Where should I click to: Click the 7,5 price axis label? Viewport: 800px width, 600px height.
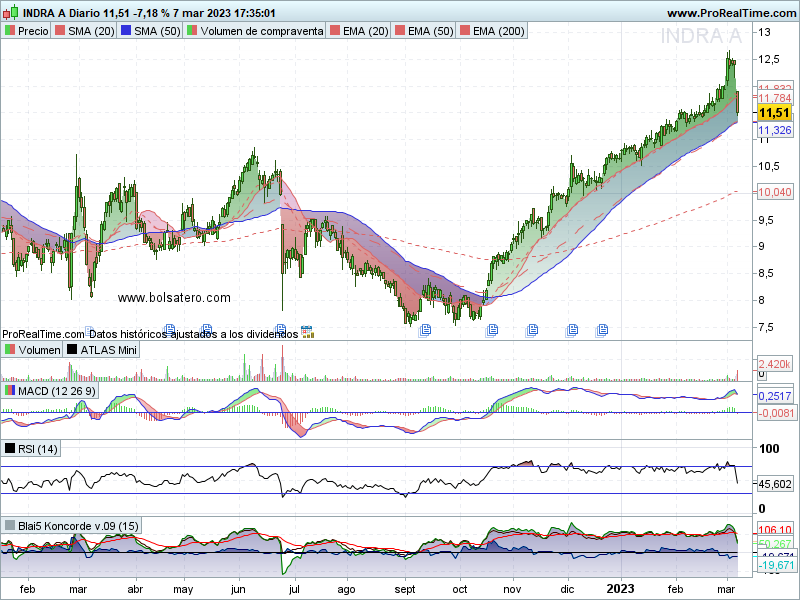click(766, 327)
